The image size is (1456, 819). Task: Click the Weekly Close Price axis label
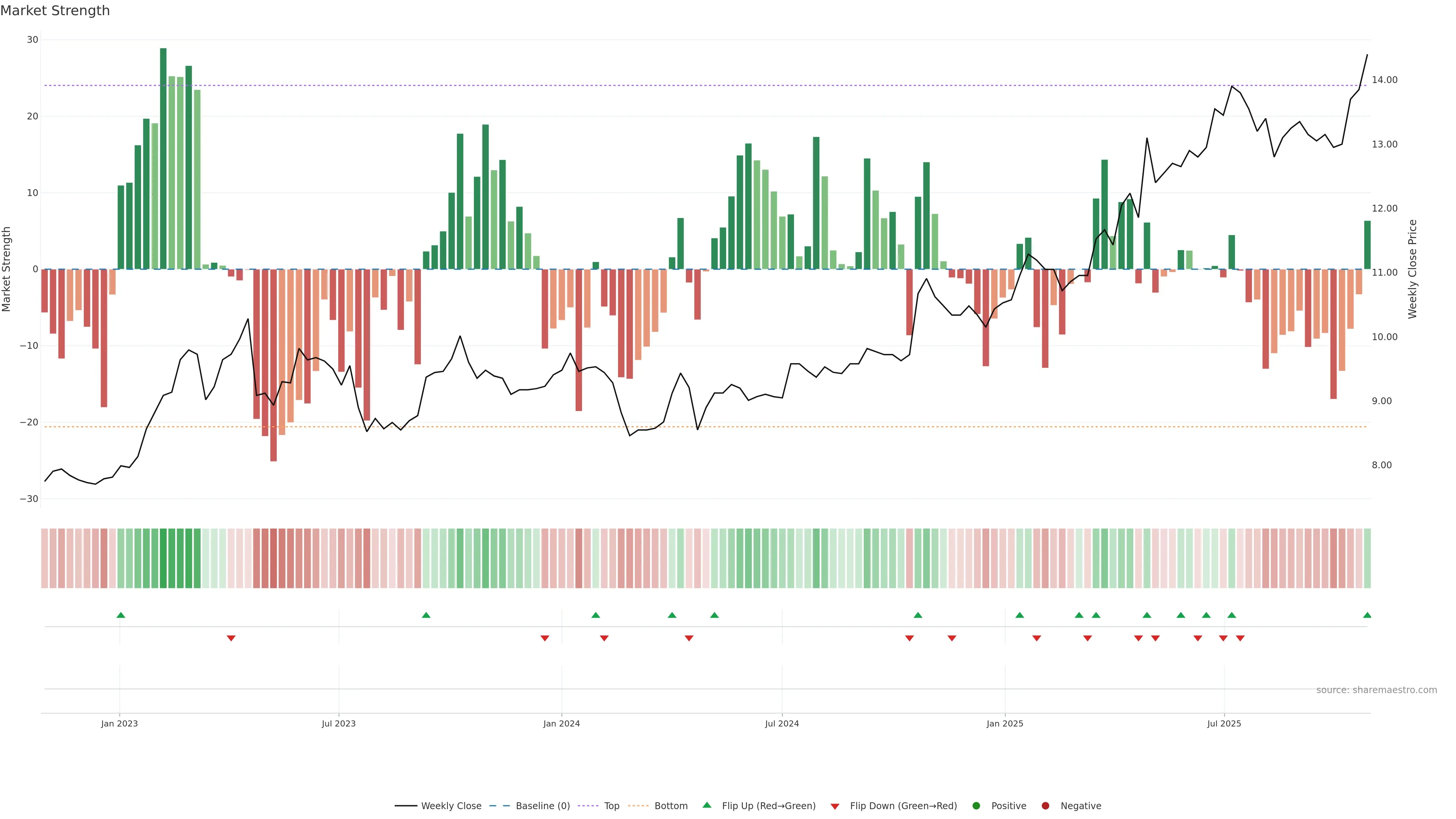[1412, 269]
